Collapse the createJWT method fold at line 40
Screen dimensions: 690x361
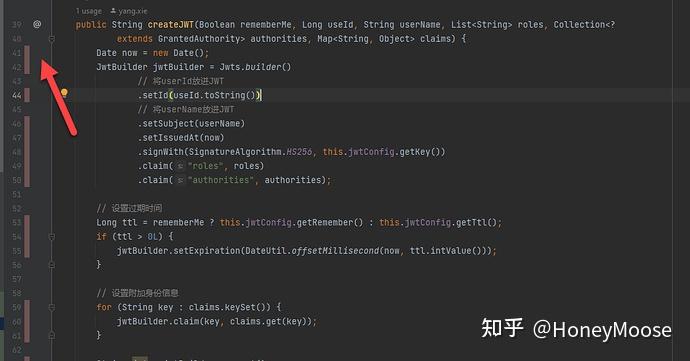51,39
